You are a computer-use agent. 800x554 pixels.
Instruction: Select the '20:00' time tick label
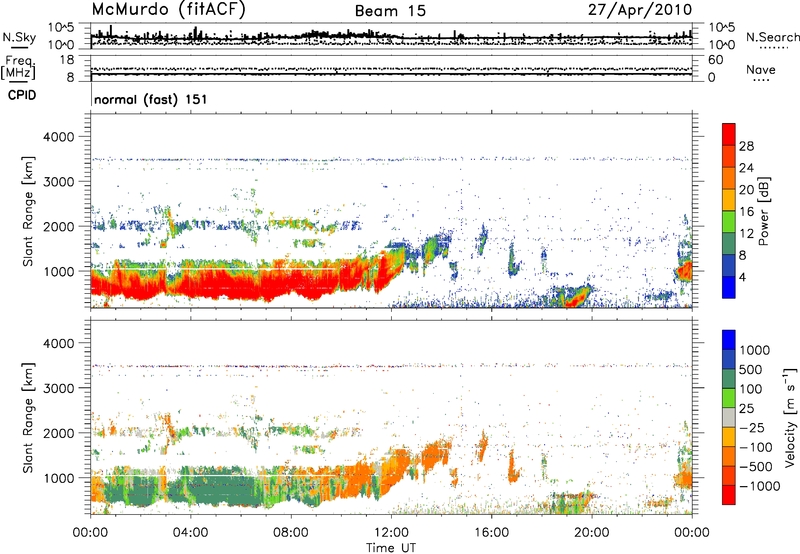pyautogui.click(x=591, y=533)
